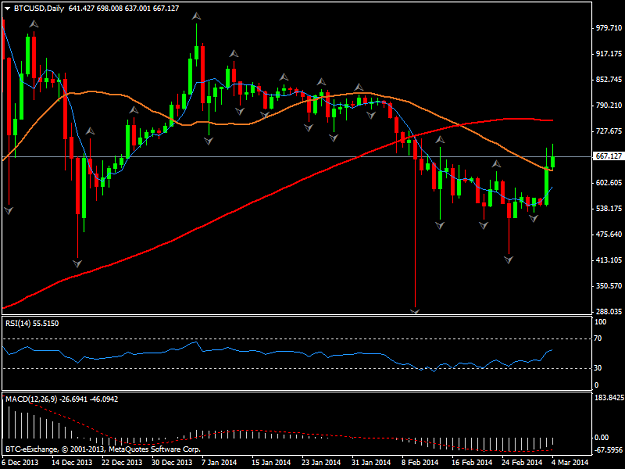Click the MACD 0.00 zero level label
This screenshot has height=469, width=625.
coord(601,438)
